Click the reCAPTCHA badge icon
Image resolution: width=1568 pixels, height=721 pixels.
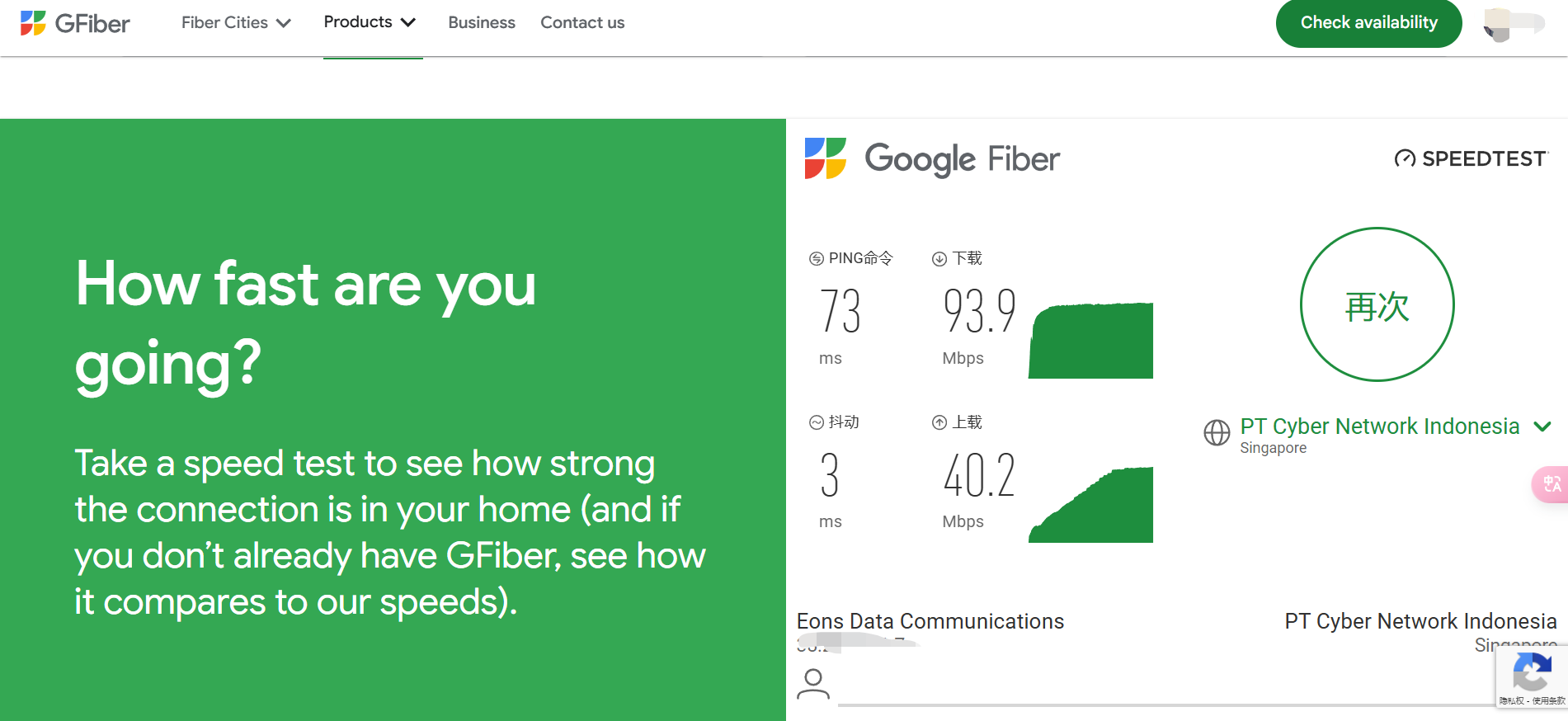tap(1532, 673)
